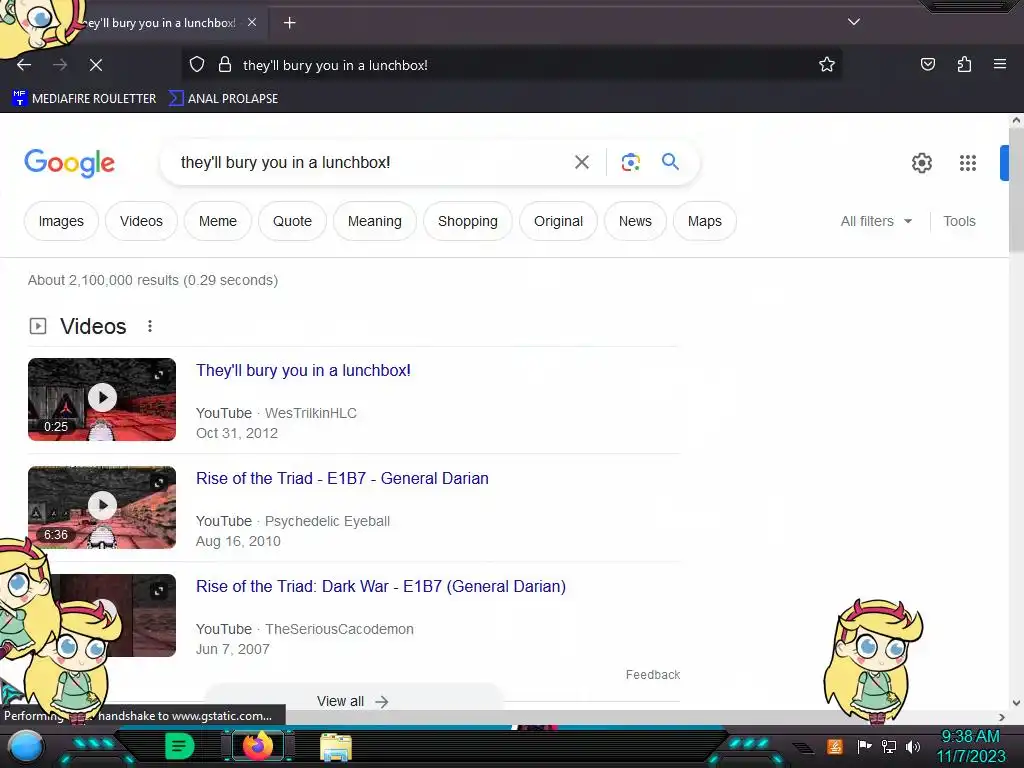Expand preview on the 0:25 thumbnail
Image resolution: width=1024 pixels, height=768 pixels.
click(159, 375)
